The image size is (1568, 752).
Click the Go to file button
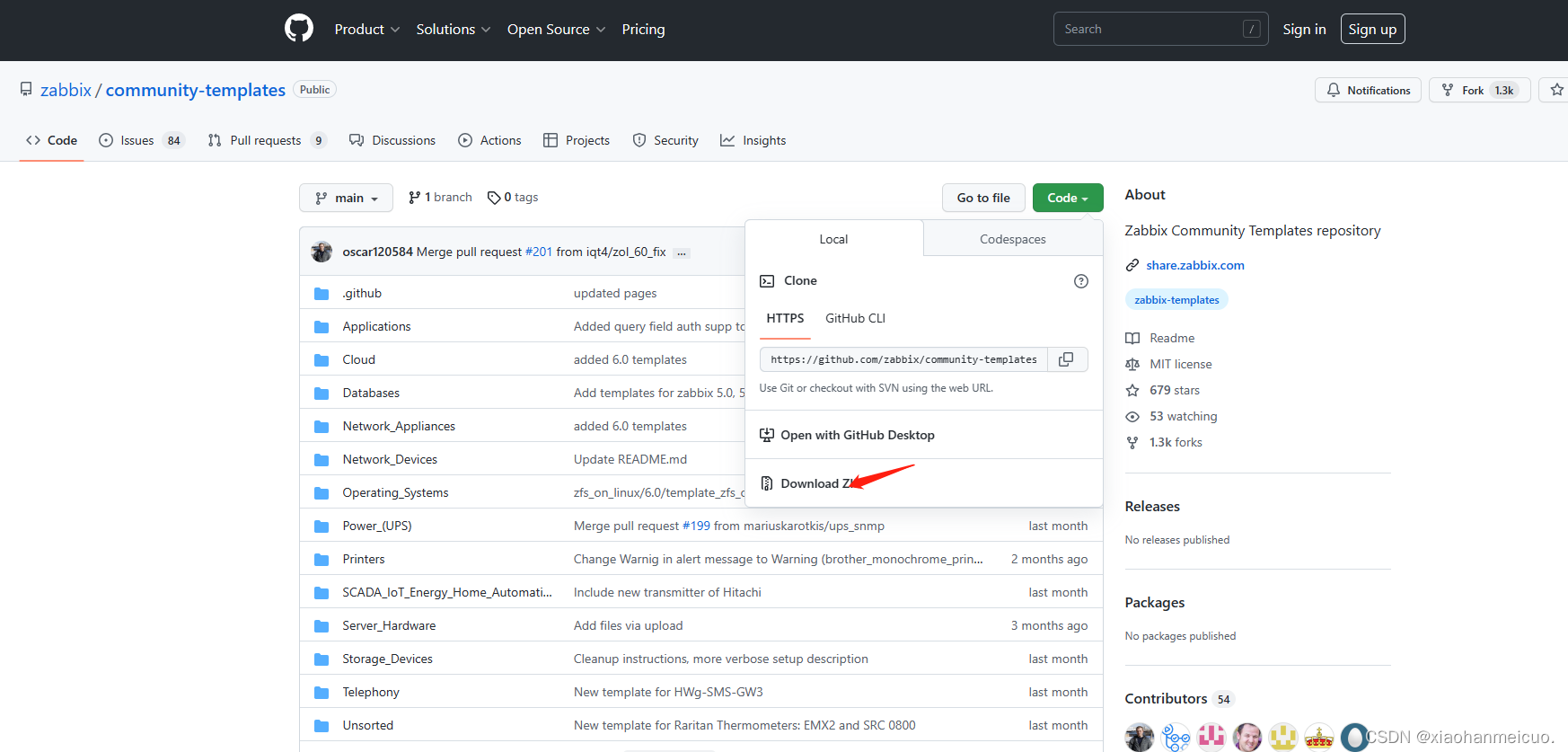point(983,198)
